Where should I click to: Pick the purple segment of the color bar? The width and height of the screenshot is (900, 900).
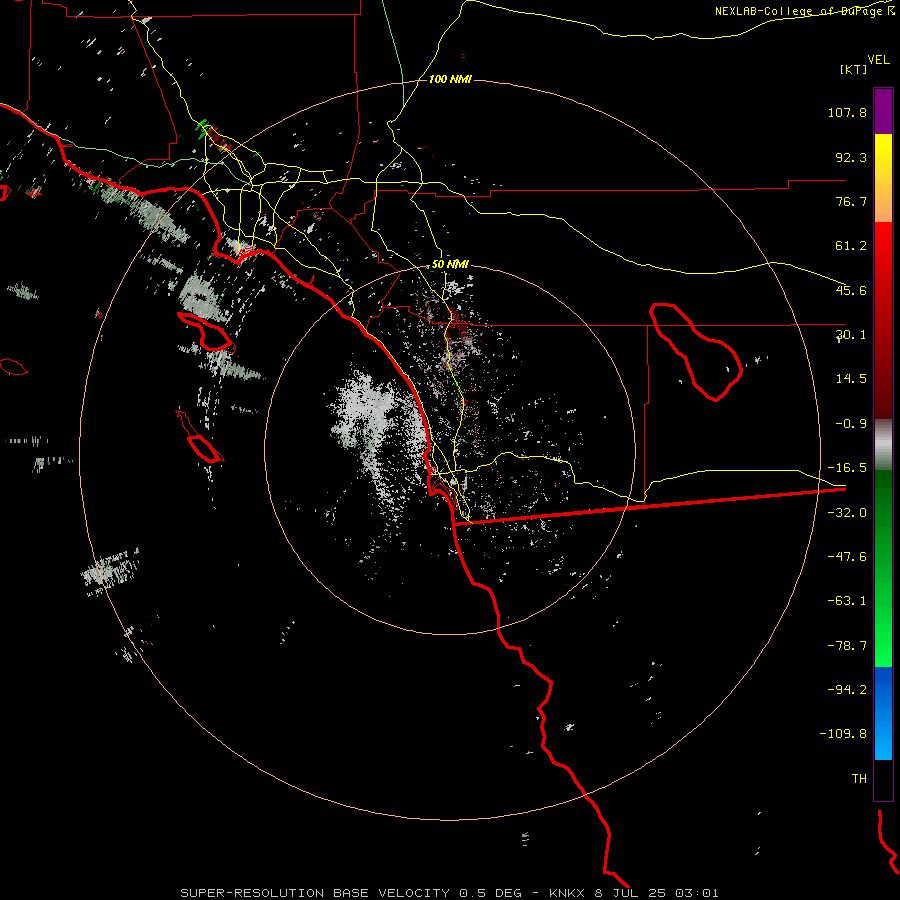tap(883, 111)
